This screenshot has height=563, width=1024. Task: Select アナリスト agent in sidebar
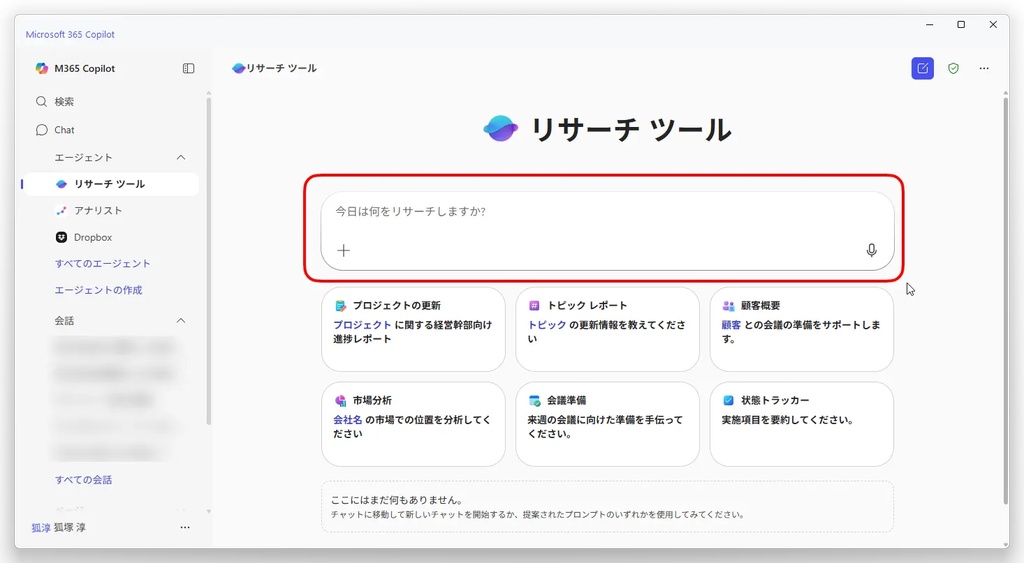coord(110,210)
